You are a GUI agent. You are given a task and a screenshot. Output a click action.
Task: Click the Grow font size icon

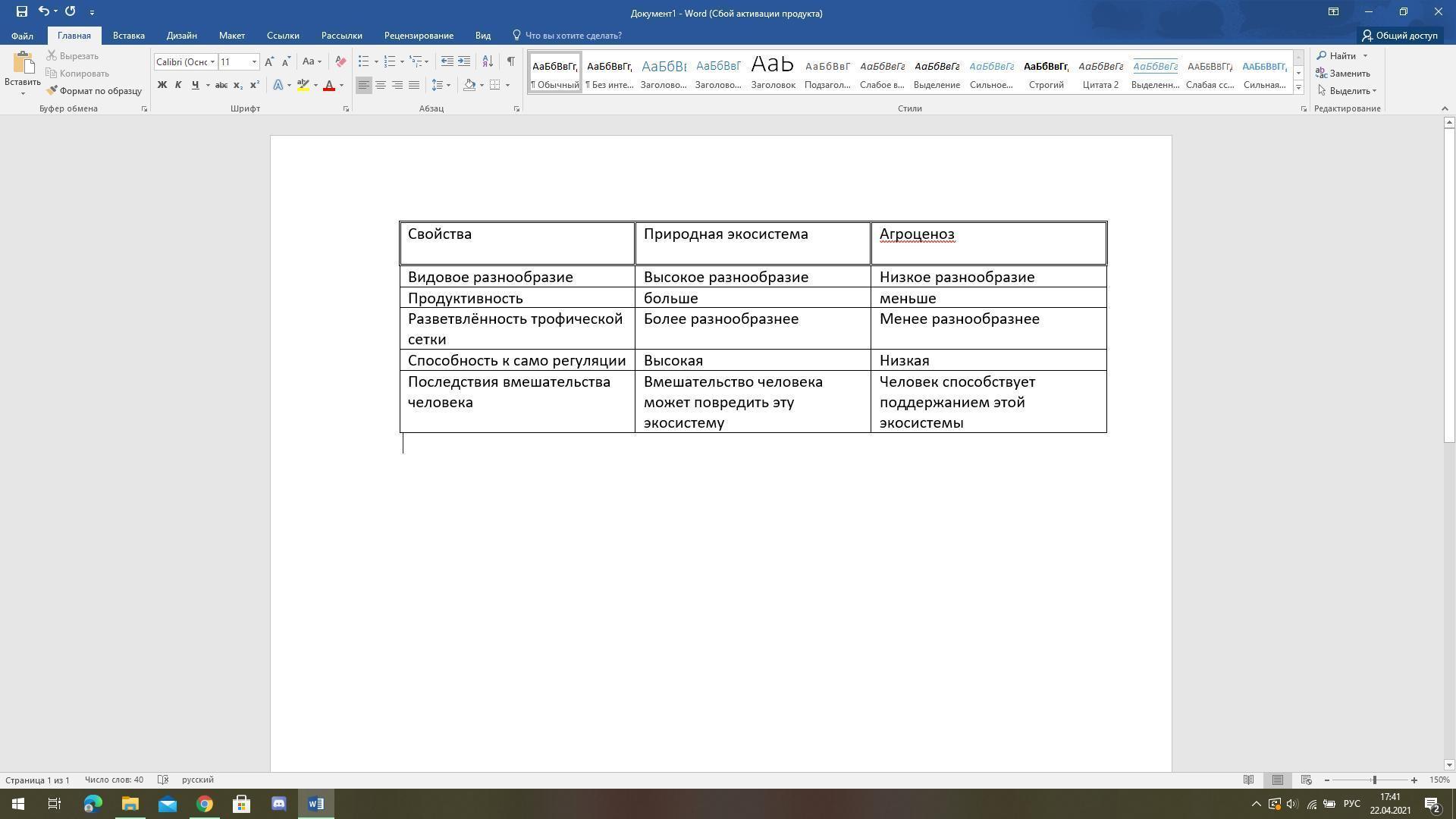pyautogui.click(x=269, y=61)
